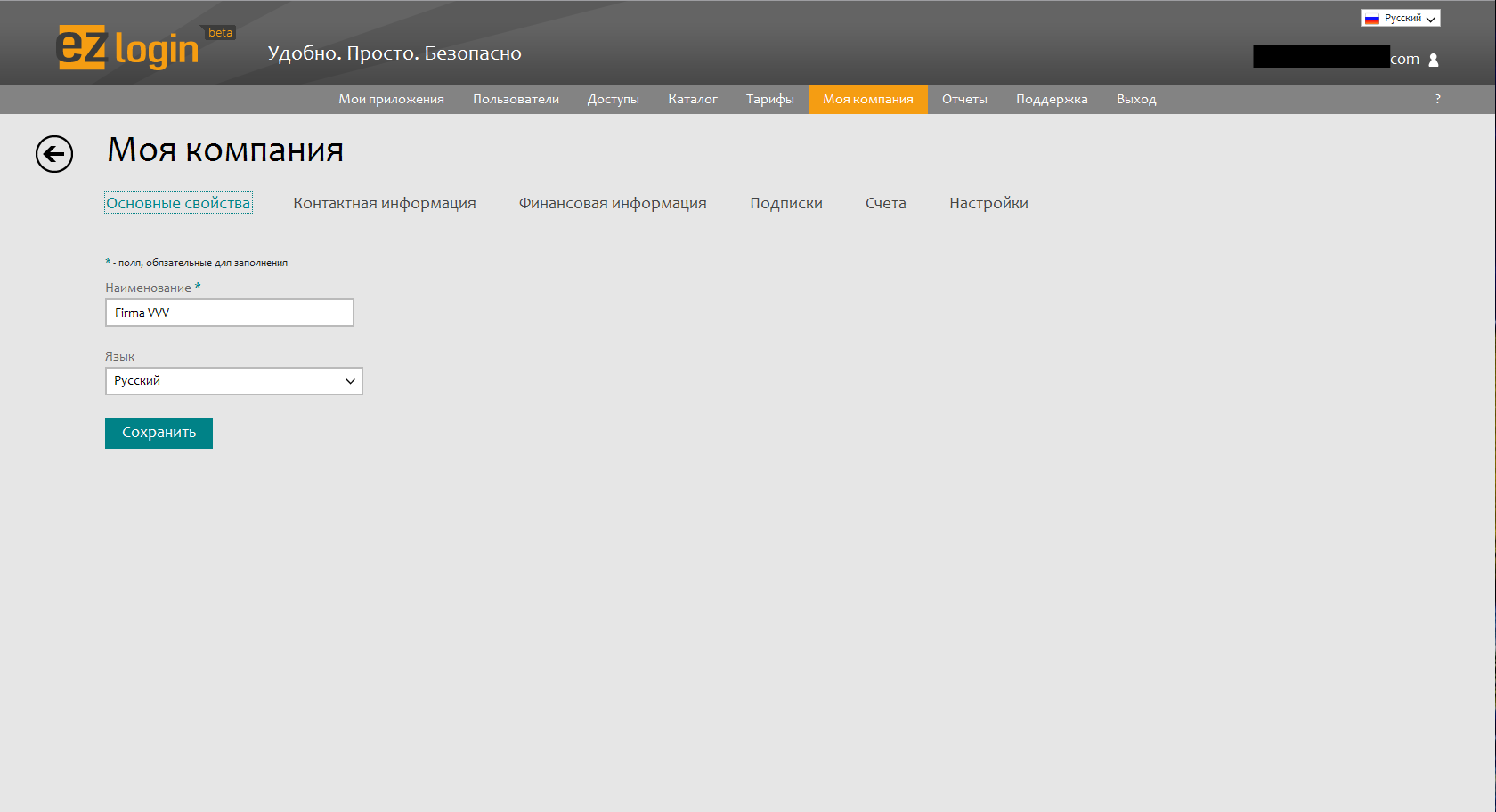Open the Подписки tab

coord(786,203)
